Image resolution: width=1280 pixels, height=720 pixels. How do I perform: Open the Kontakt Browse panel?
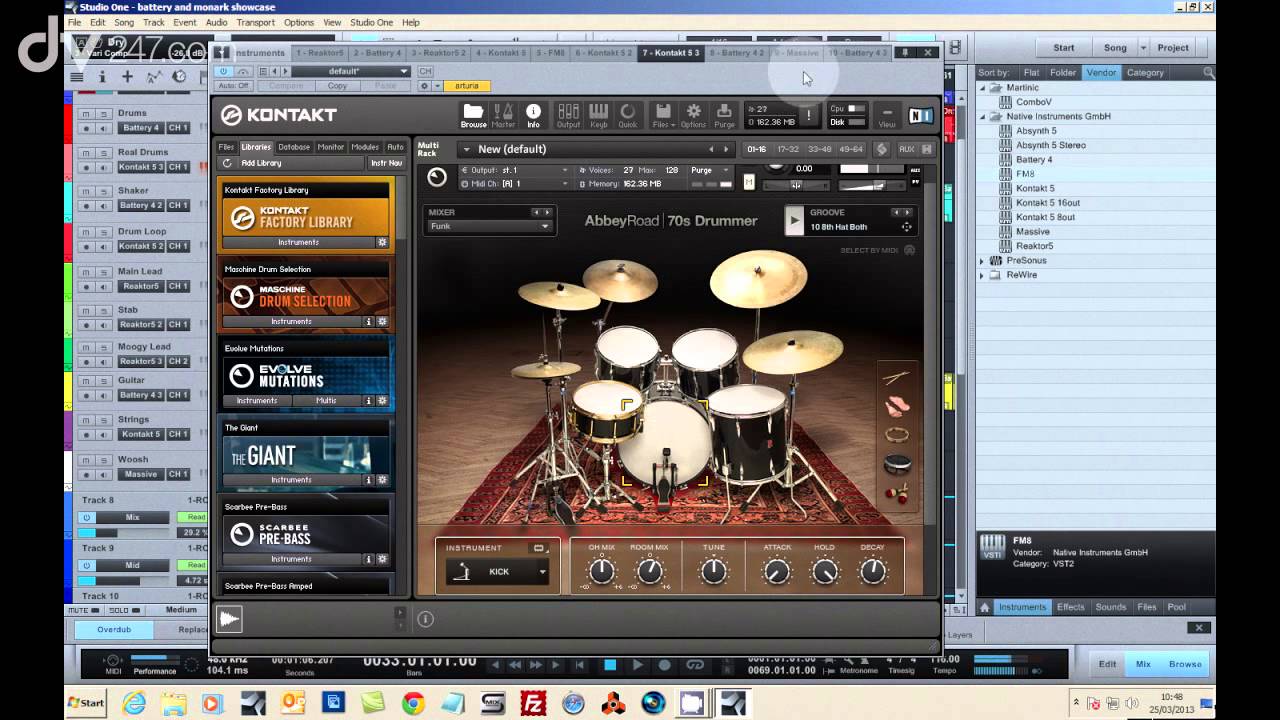tap(473, 113)
